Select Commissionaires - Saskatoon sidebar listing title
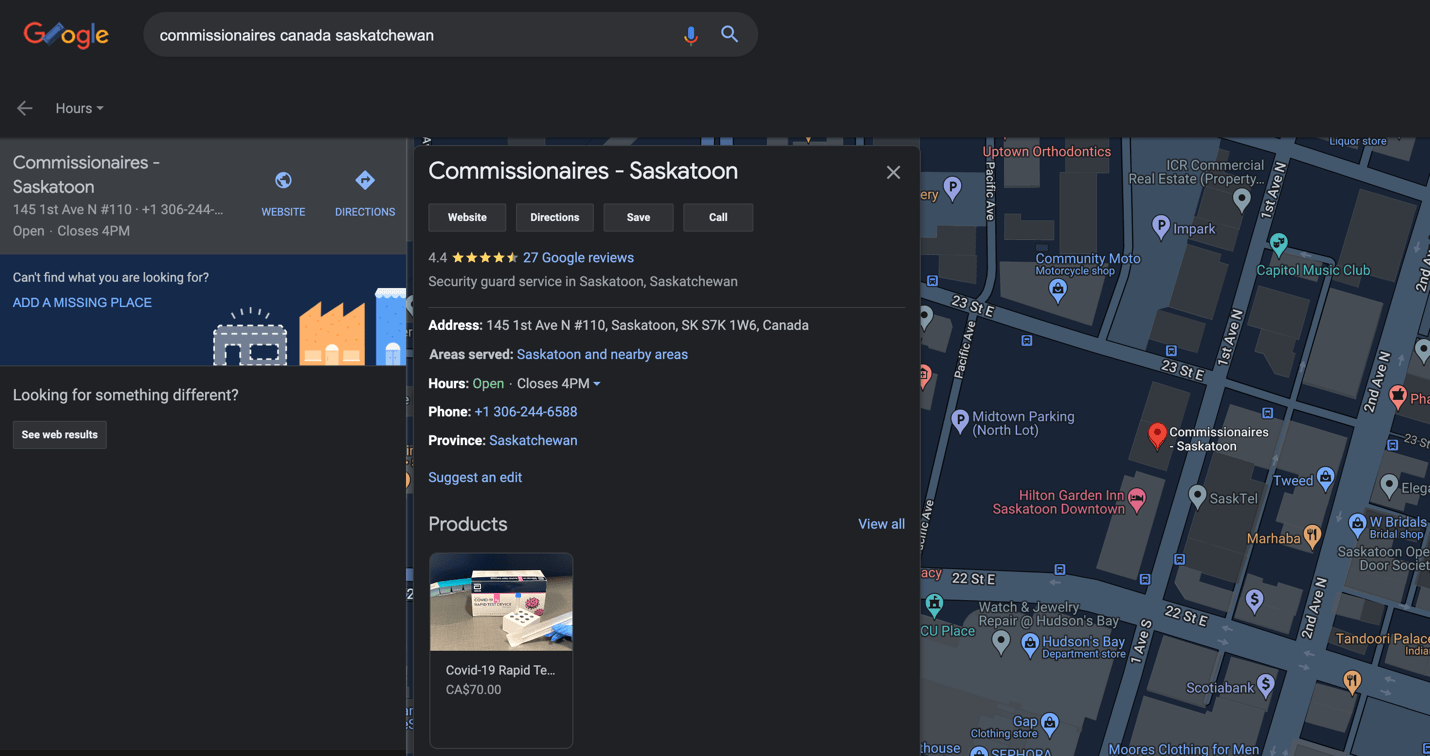The height and width of the screenshot is (756, 1430). pos(86,174)
